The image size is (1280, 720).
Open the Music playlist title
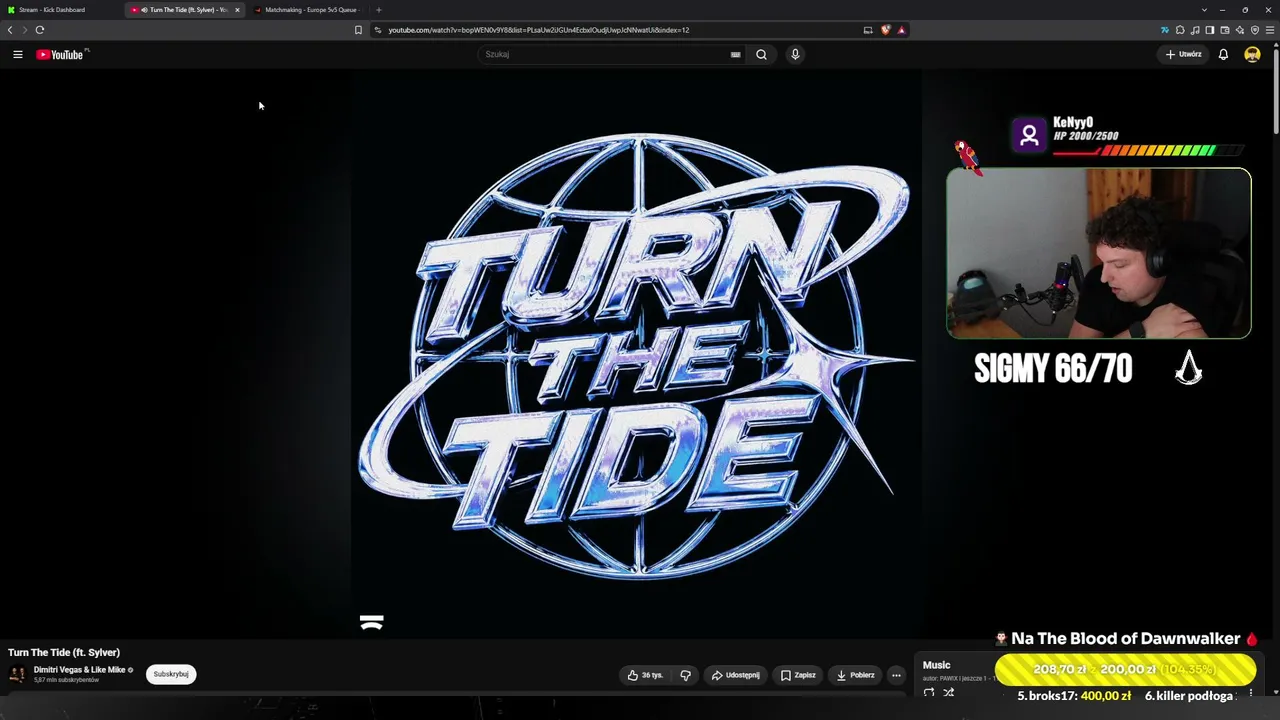pos(936,665)
